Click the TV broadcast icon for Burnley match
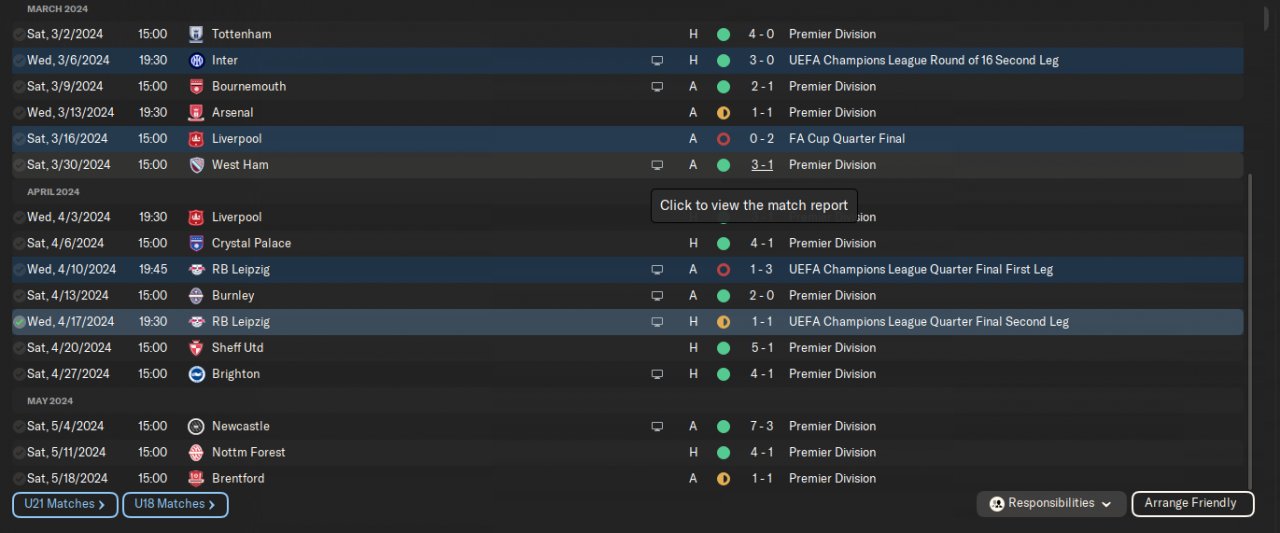This screenshot has width=1280, height=533. click(x=657, y=296)
